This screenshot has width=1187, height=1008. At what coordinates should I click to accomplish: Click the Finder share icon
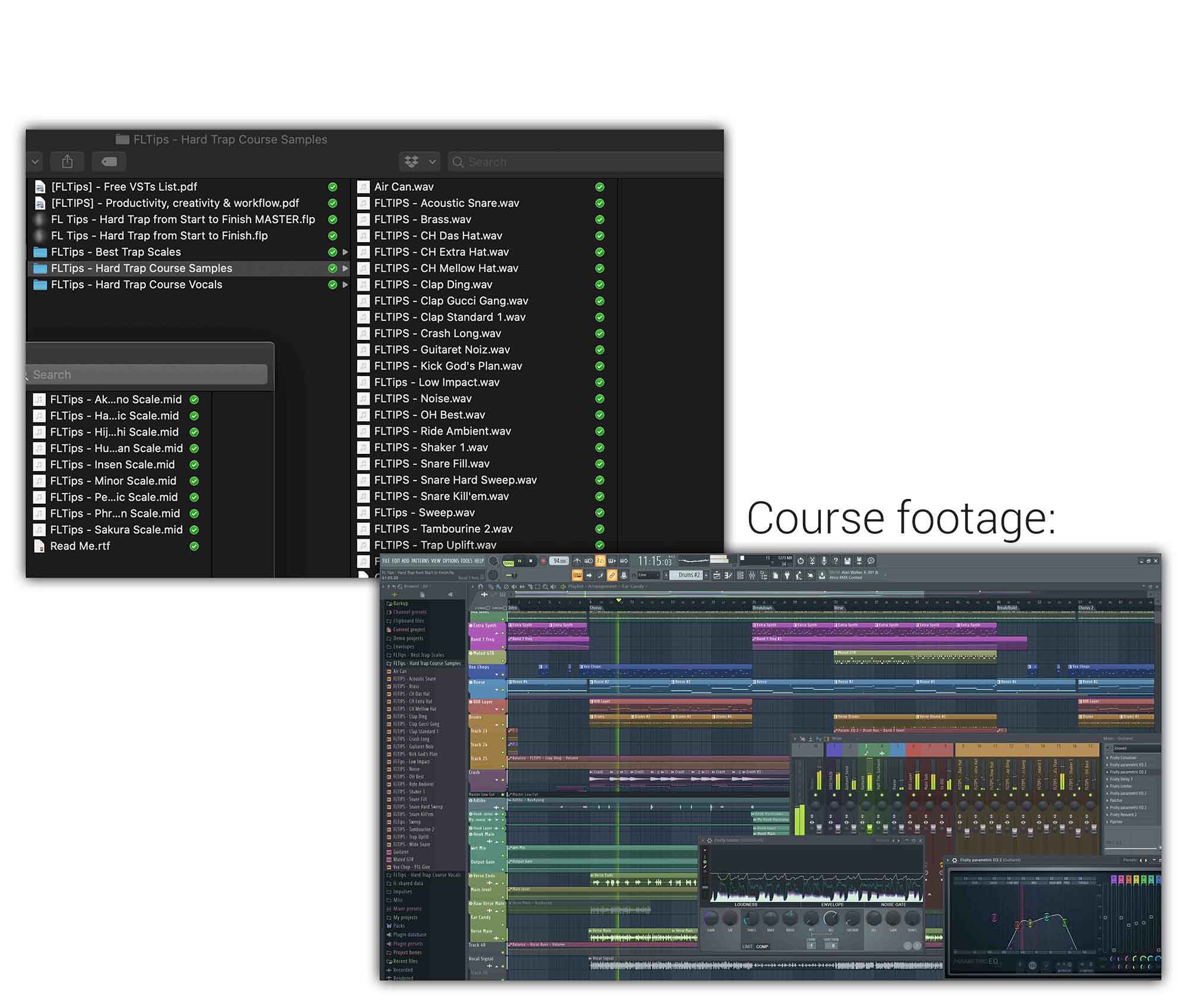pyautogui.click(x=67, y=161)
